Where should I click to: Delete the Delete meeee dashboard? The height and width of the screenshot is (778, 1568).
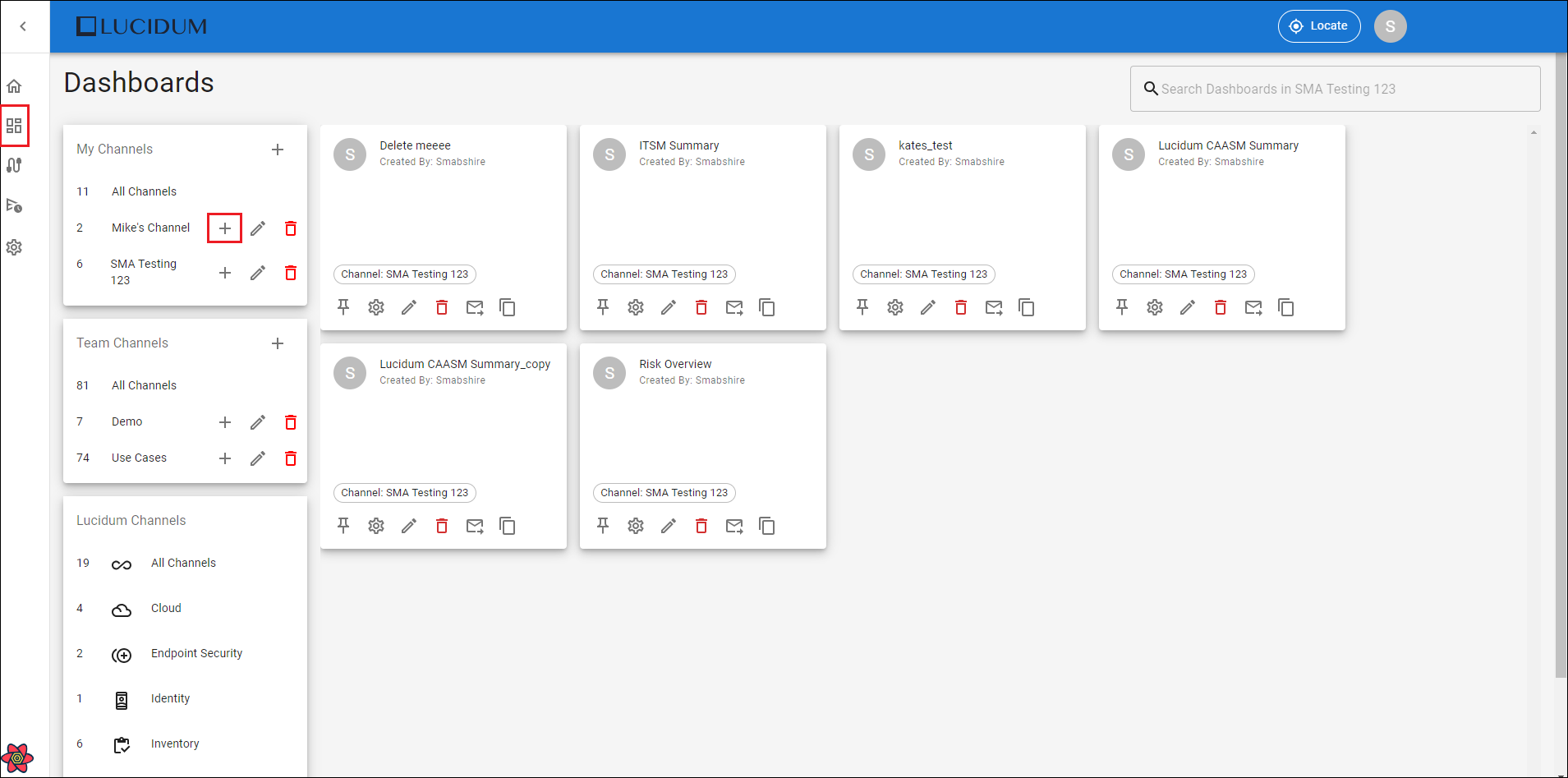(442, 307)
